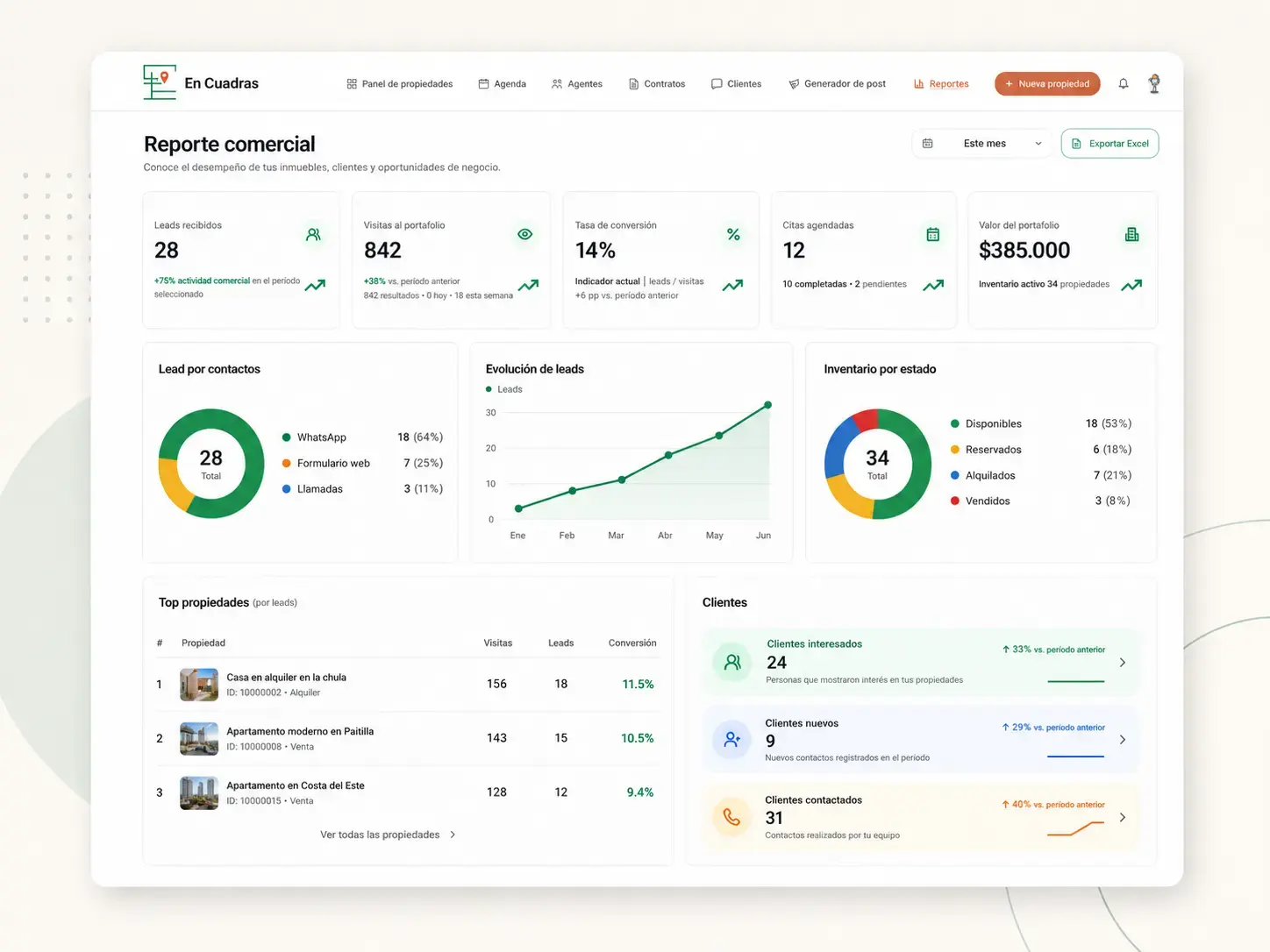Click chevron beside Ver todas las propiedades
The height and width of the screenshot is (952, 1270).
point(453,835)
